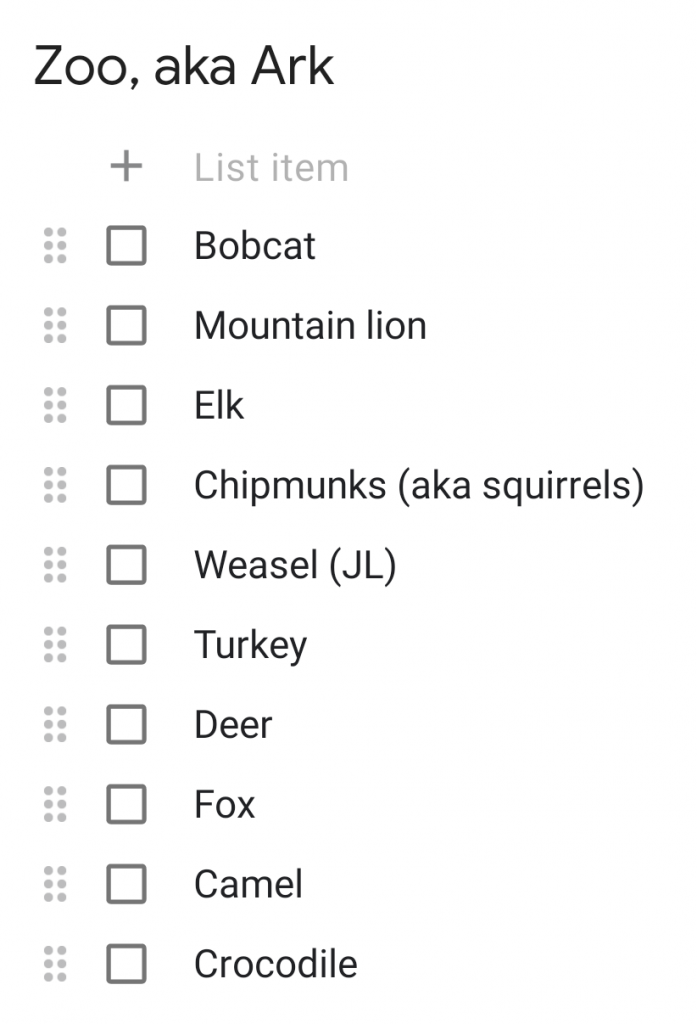Click the Crocodile item text

(x=275, y=964)
